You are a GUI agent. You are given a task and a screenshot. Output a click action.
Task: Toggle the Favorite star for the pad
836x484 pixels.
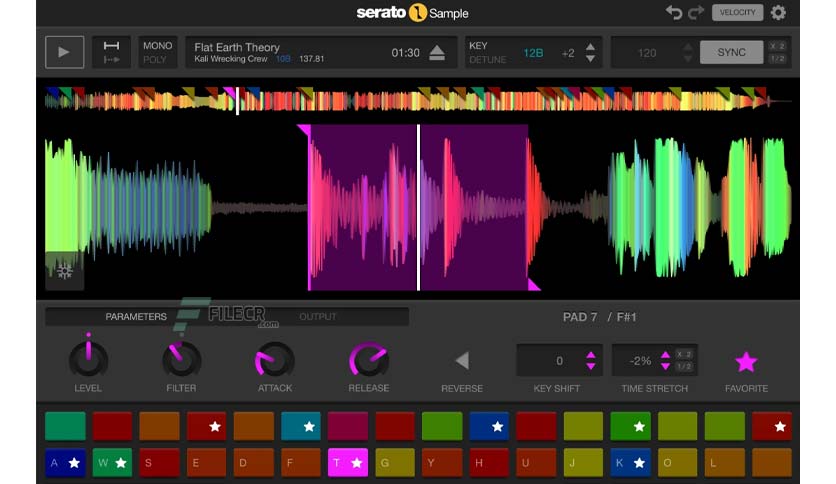pos(746,362)
